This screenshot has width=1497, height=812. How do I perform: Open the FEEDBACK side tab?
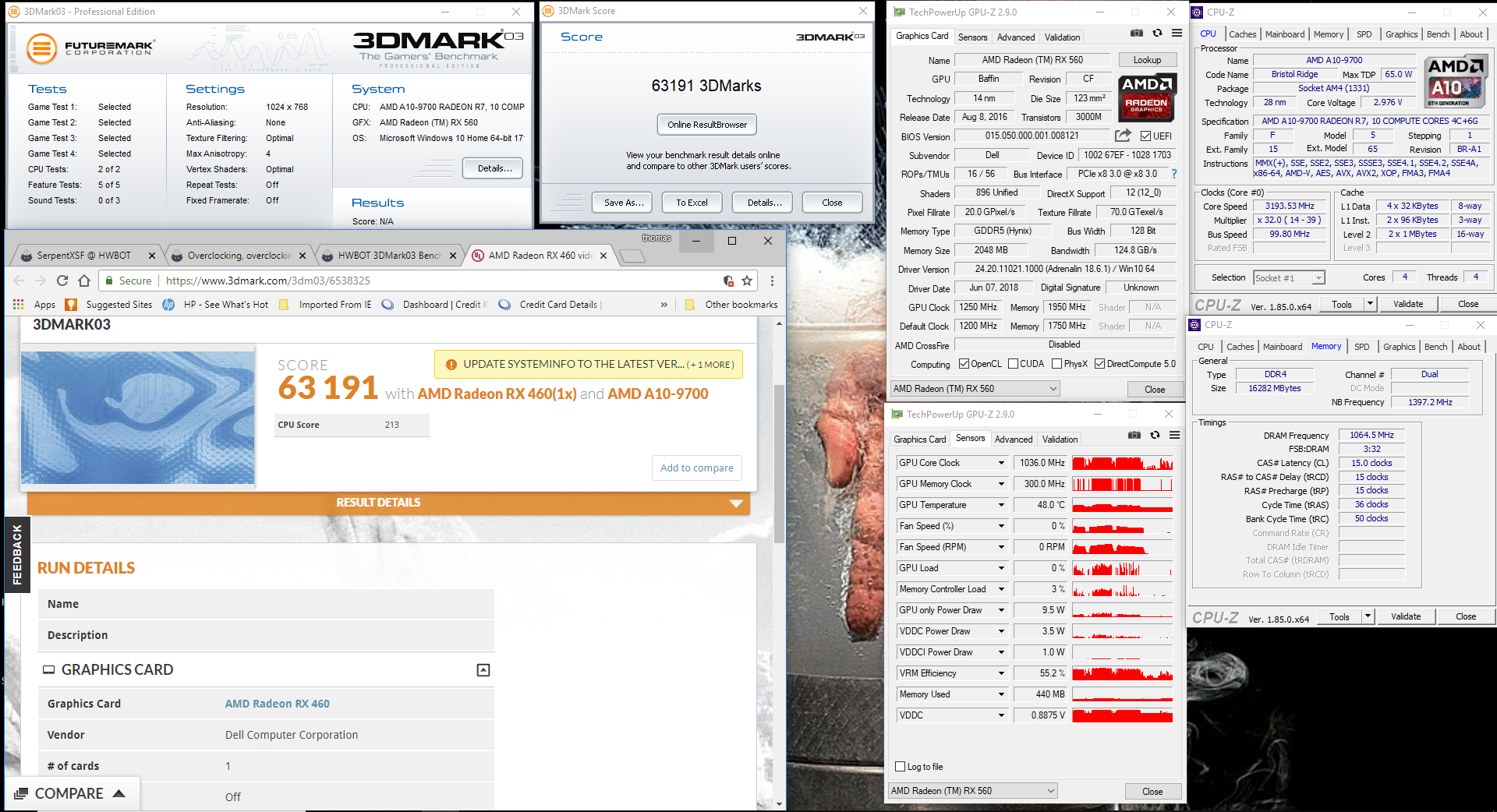(16, 555)
